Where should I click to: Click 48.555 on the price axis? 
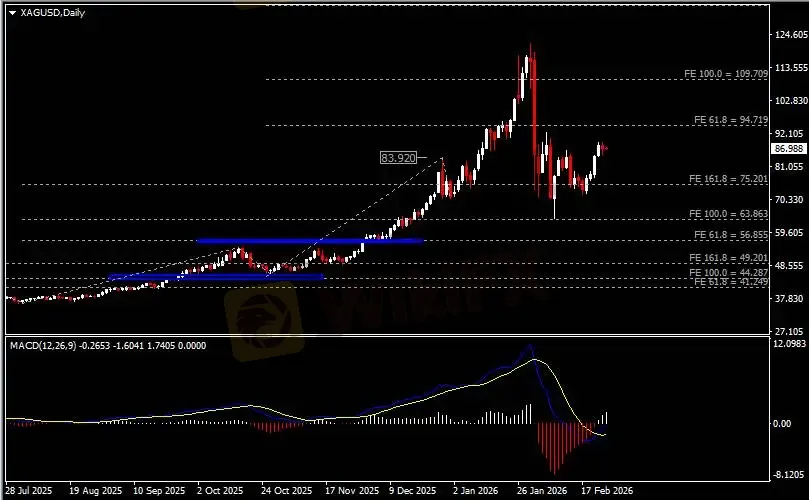[x=789, y=266]
